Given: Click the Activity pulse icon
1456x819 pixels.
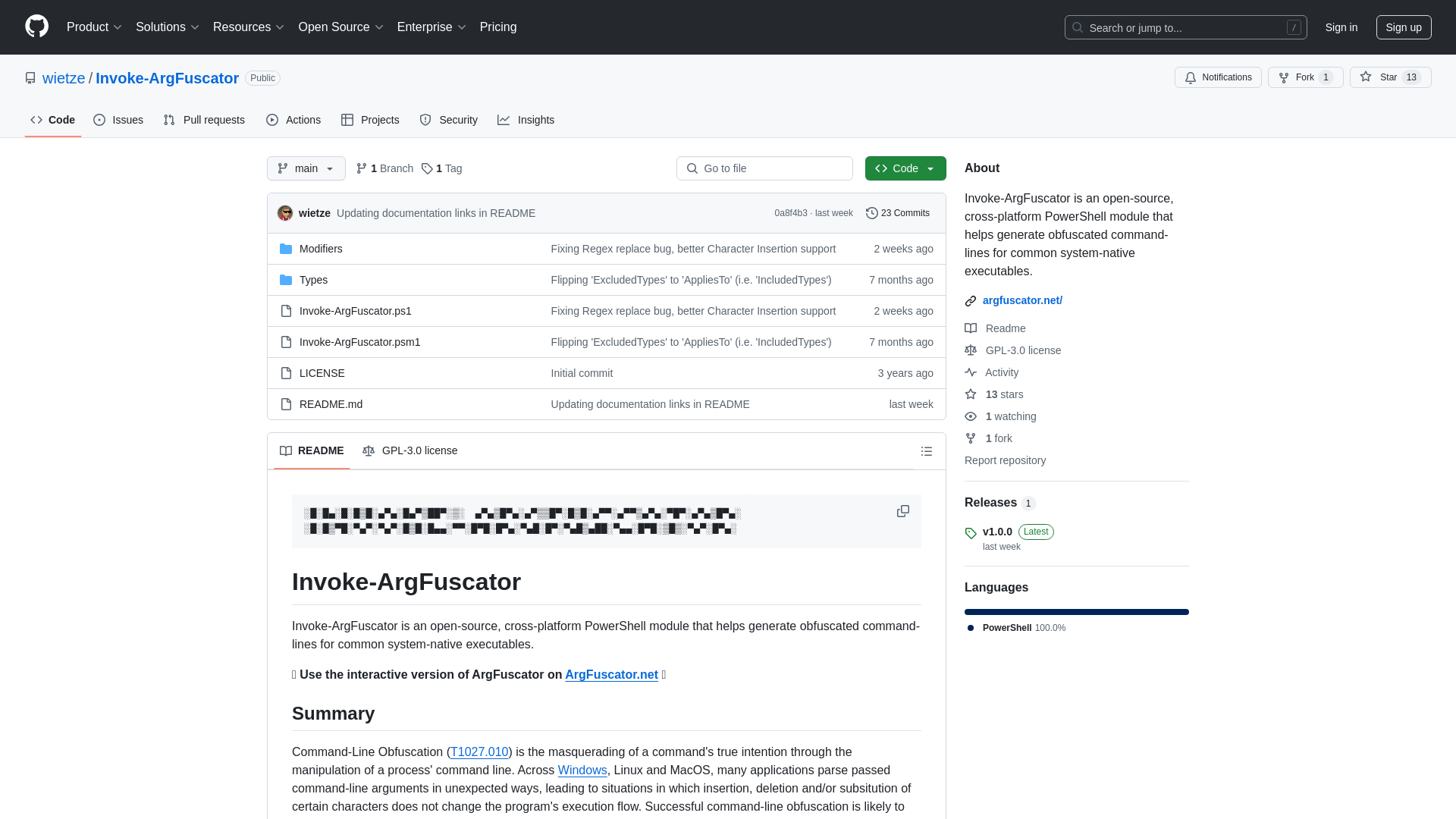Looking at the screenshot, I should coord(971,372).
